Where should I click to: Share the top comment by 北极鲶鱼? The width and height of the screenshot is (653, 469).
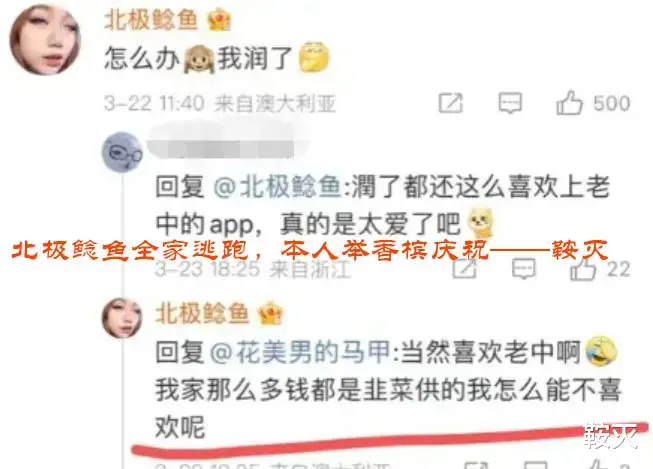tap(451, 103)
